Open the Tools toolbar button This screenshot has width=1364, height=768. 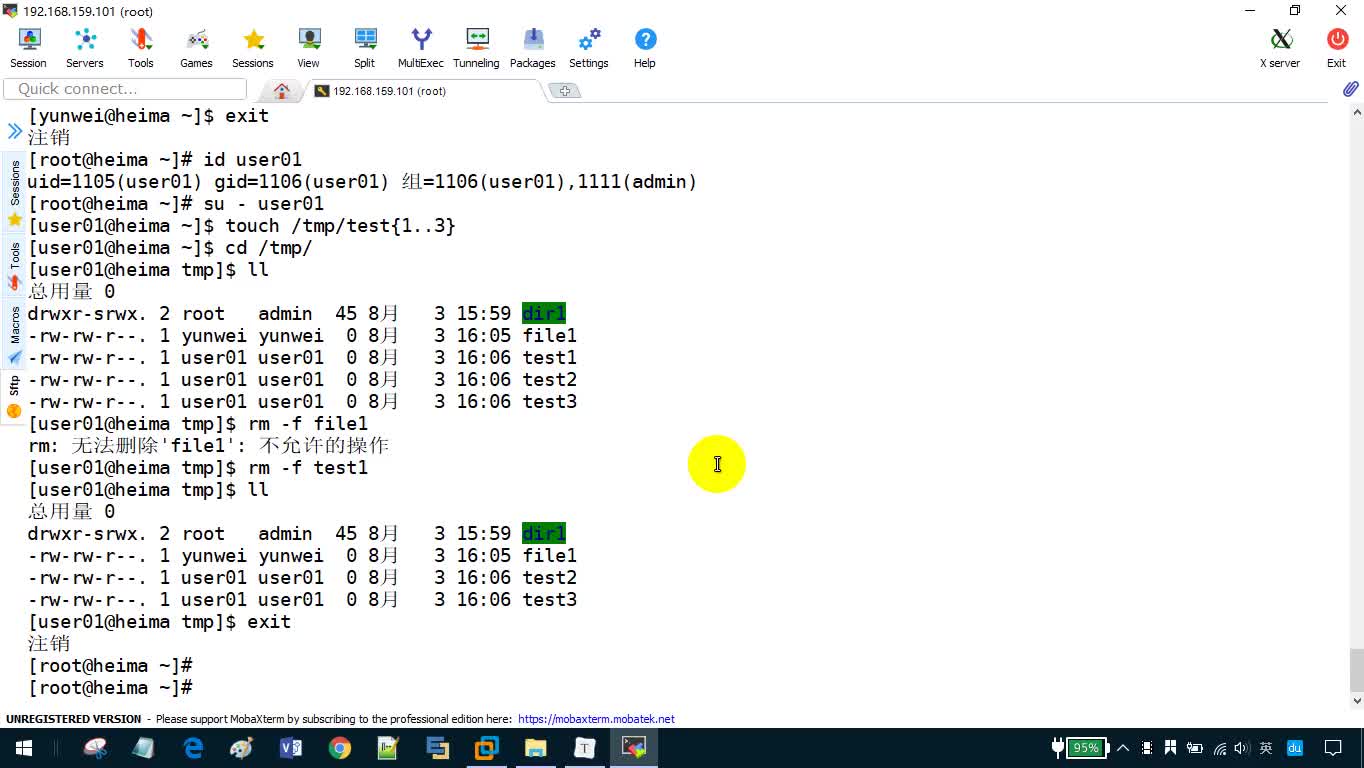coord(141,48)
